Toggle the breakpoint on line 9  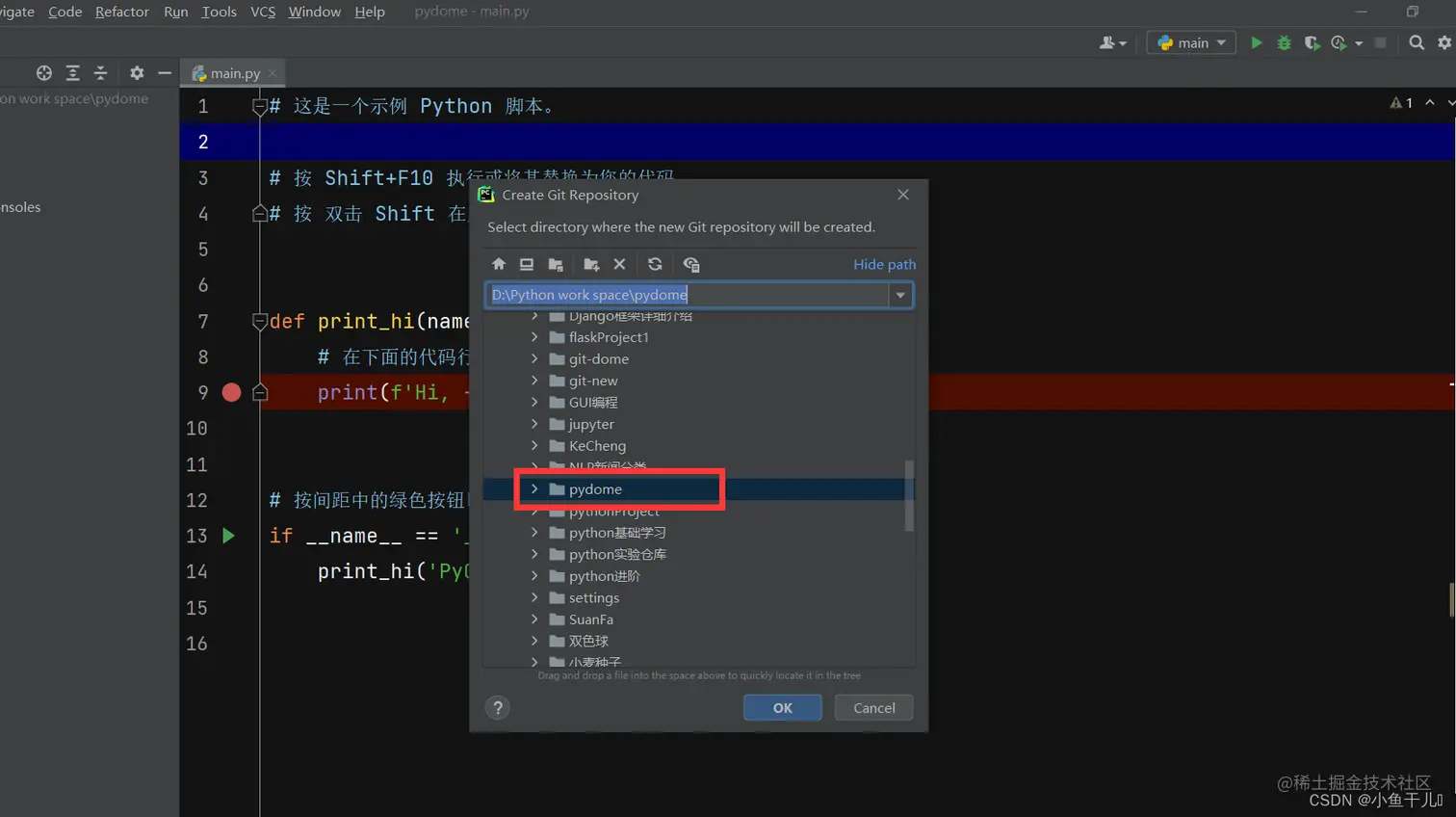(231, 392)
